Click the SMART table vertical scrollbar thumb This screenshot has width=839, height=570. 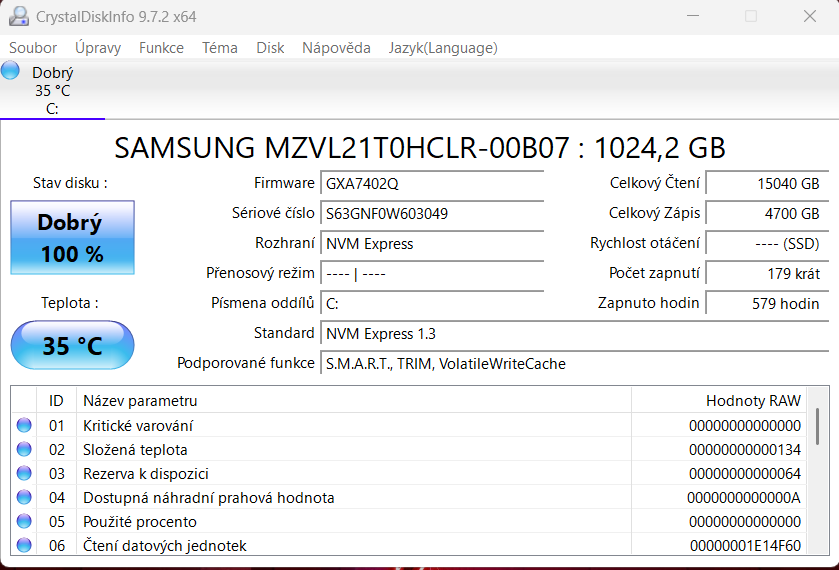coord(818,427)
